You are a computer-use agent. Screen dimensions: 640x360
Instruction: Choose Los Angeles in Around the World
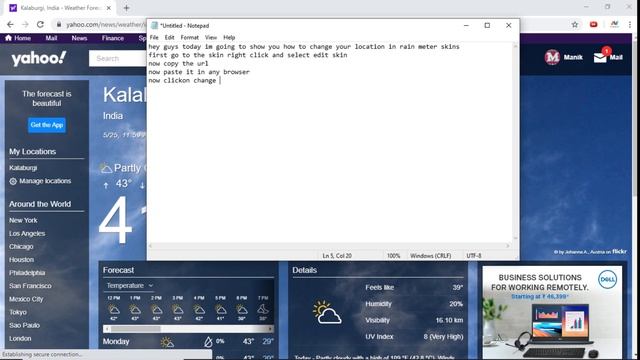pyautogui.click(x=27, y=233)
